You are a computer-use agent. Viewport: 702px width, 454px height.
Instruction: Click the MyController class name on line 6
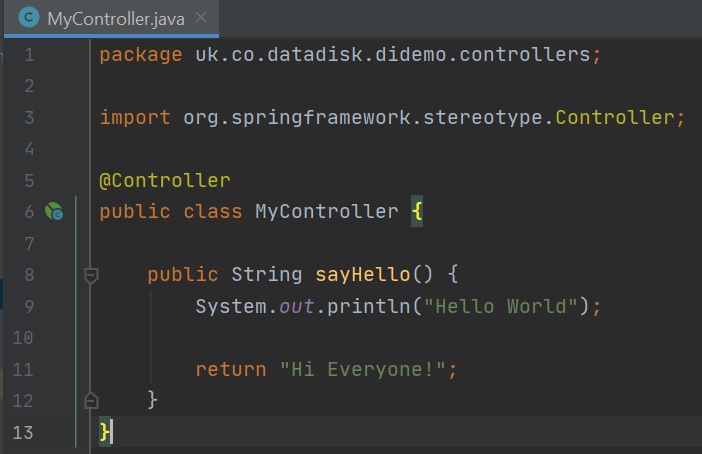[x=326, y=212]
